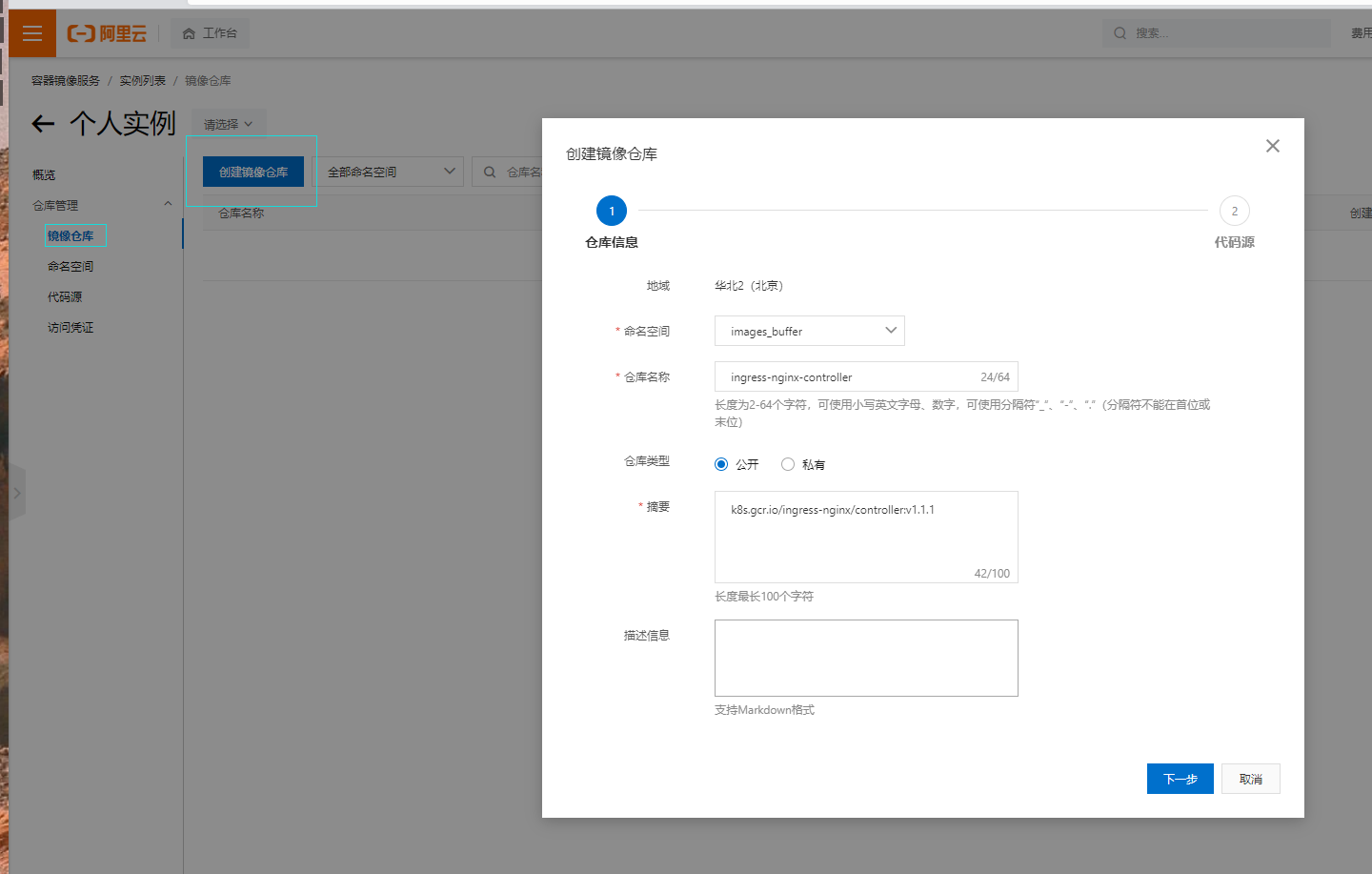
Task: Click the Alibaba Cloud logo
Action: (107, 33)
